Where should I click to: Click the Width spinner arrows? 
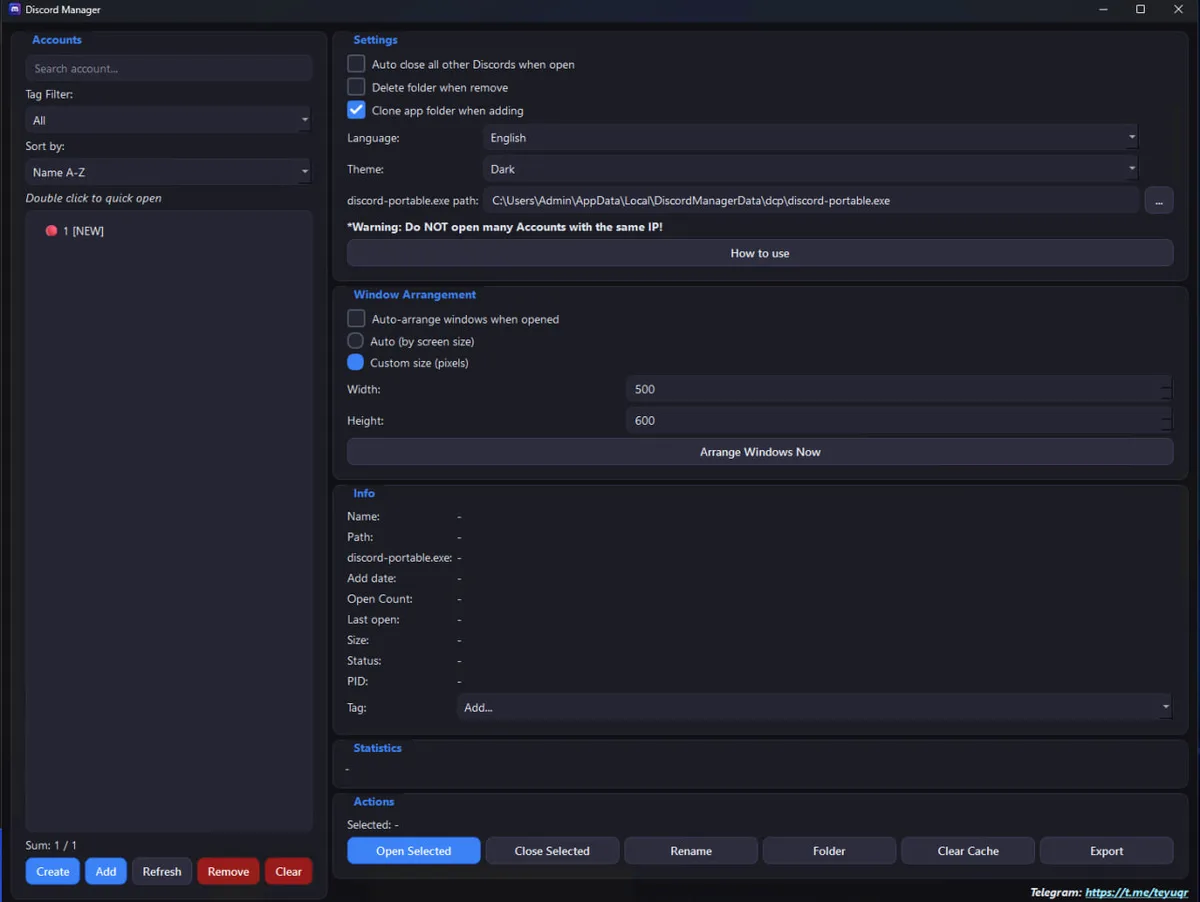(1167, 389)
